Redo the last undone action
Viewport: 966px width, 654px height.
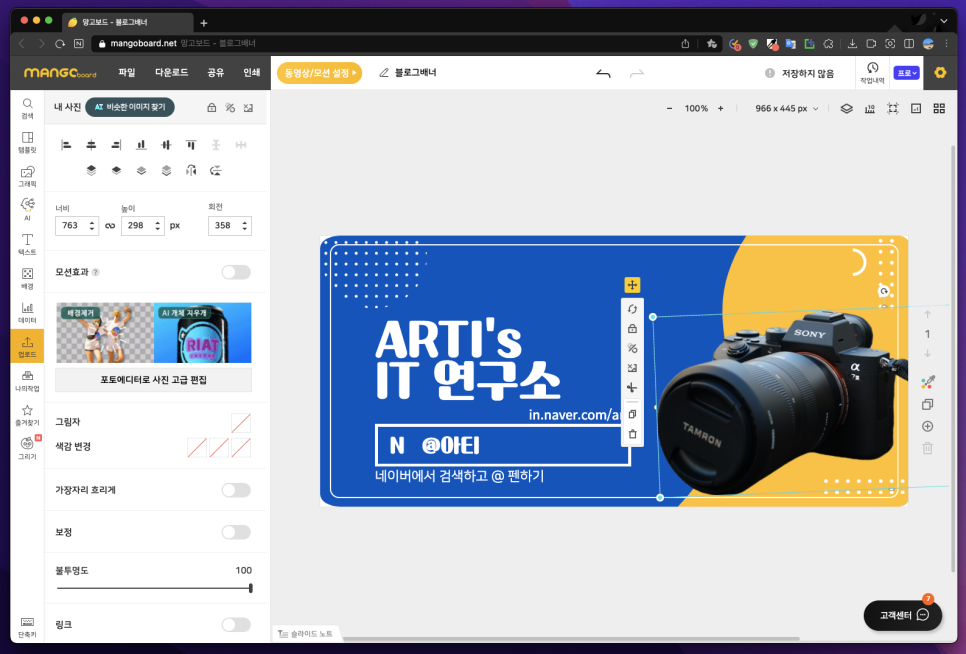(636, 73)
